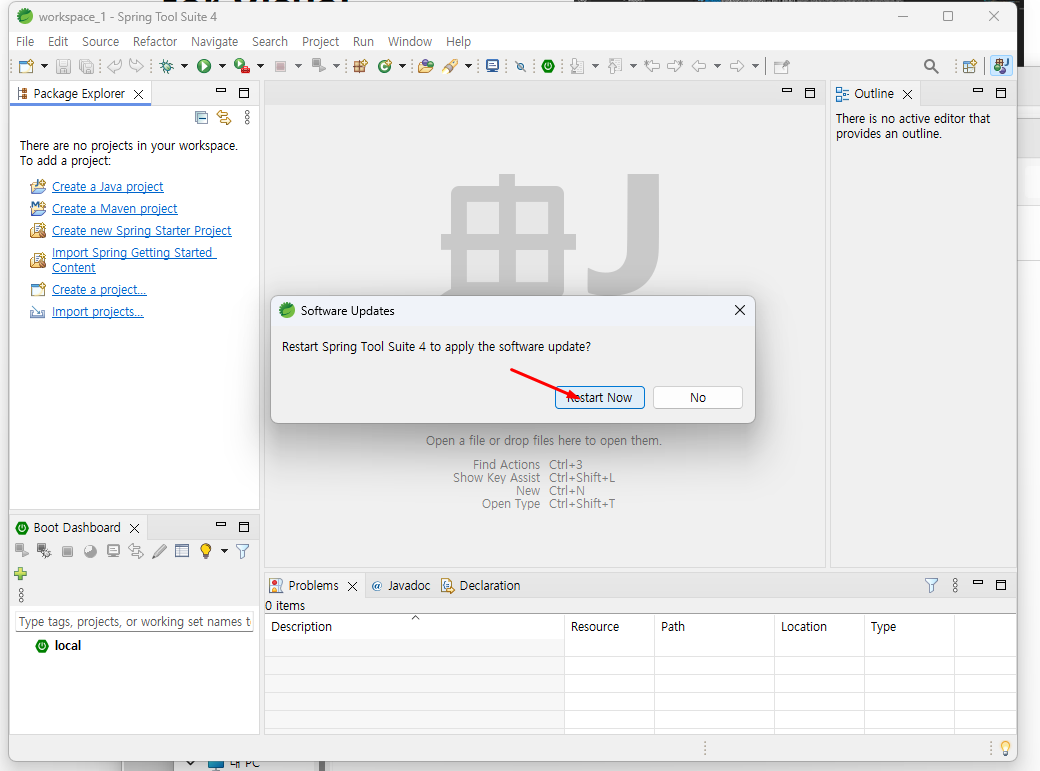Click the Open Console monitor icon in Boot Dashboard
This screenshot has width=1040, height=771.
pyautogui.click(x=113, y=551)
